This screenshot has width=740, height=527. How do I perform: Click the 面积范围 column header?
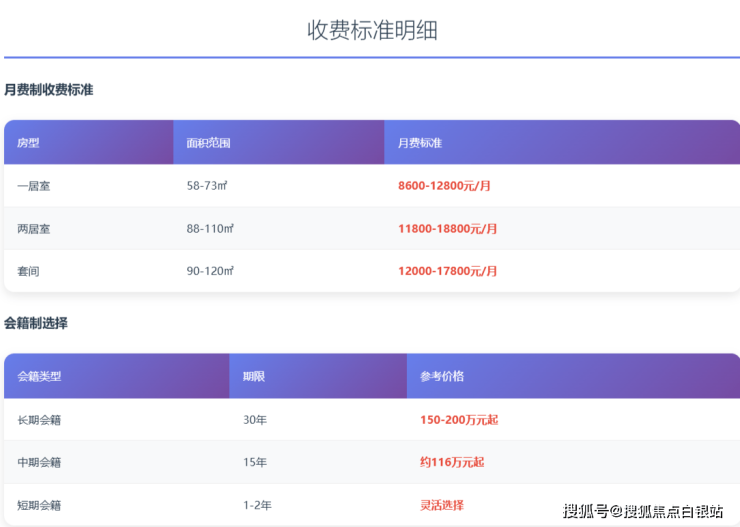click(x=209, y=143)
